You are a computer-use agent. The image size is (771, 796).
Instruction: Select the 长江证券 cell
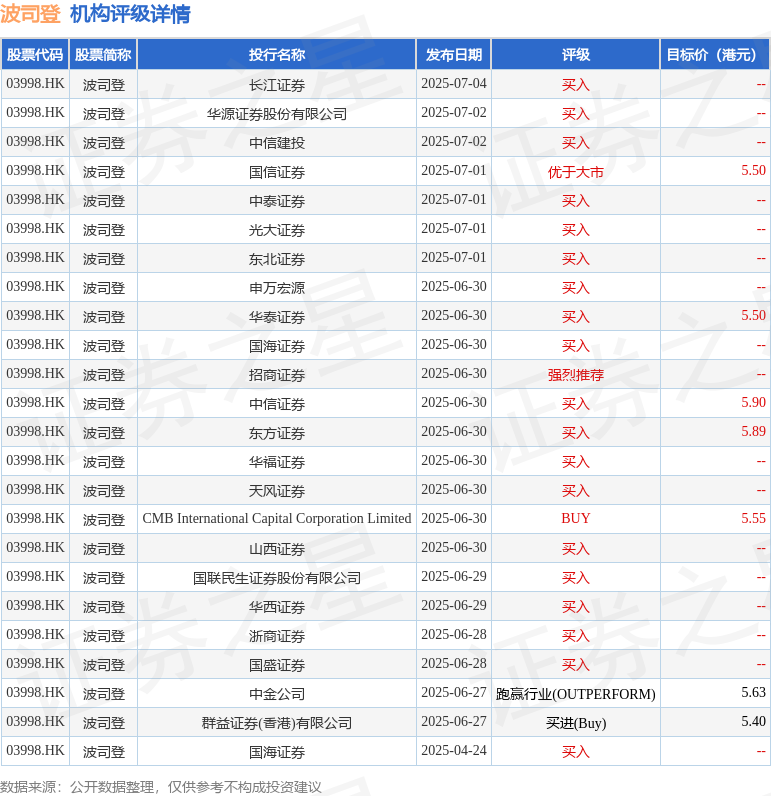point(277,84)
